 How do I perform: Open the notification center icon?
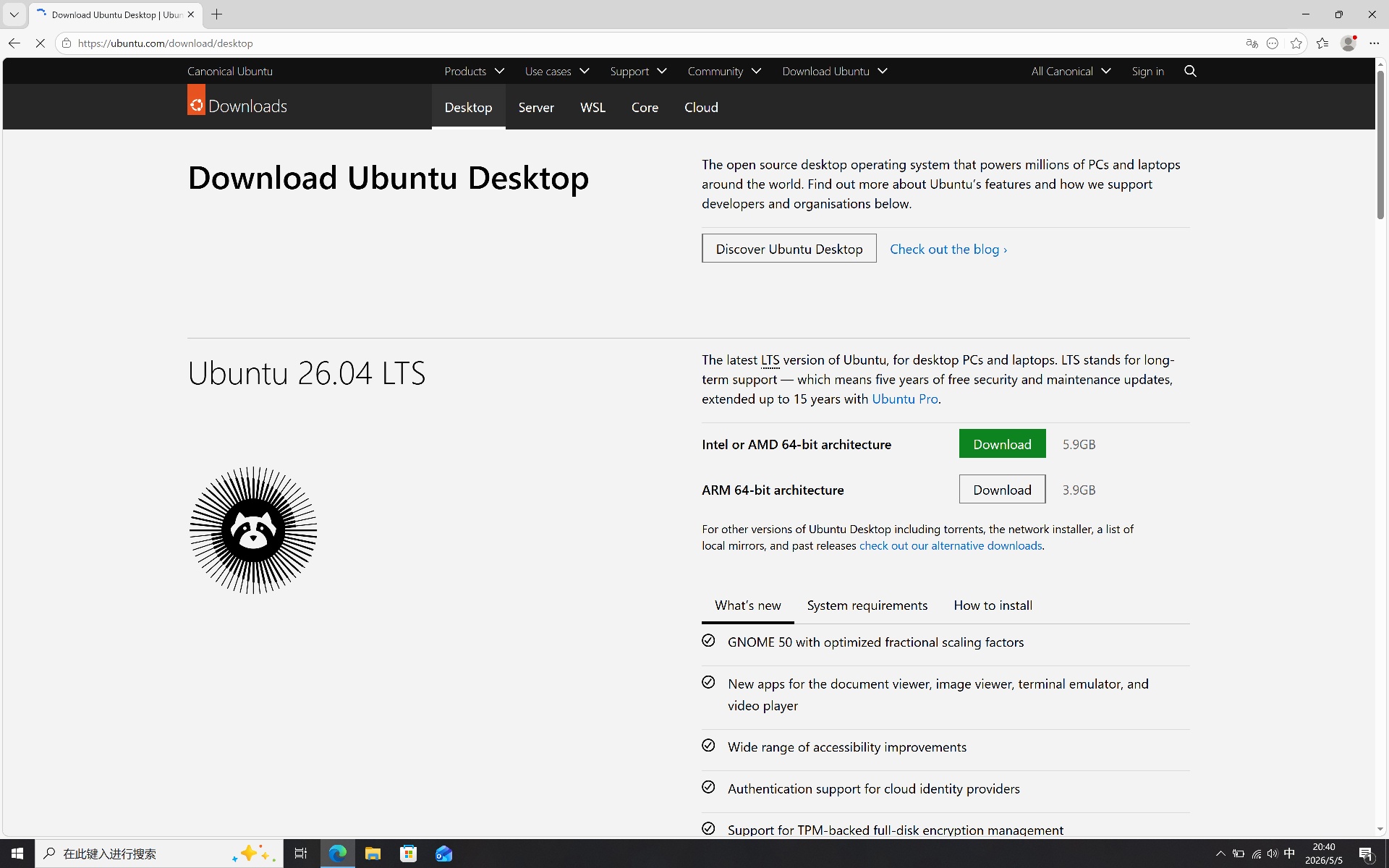click(x=1366, y=854)
